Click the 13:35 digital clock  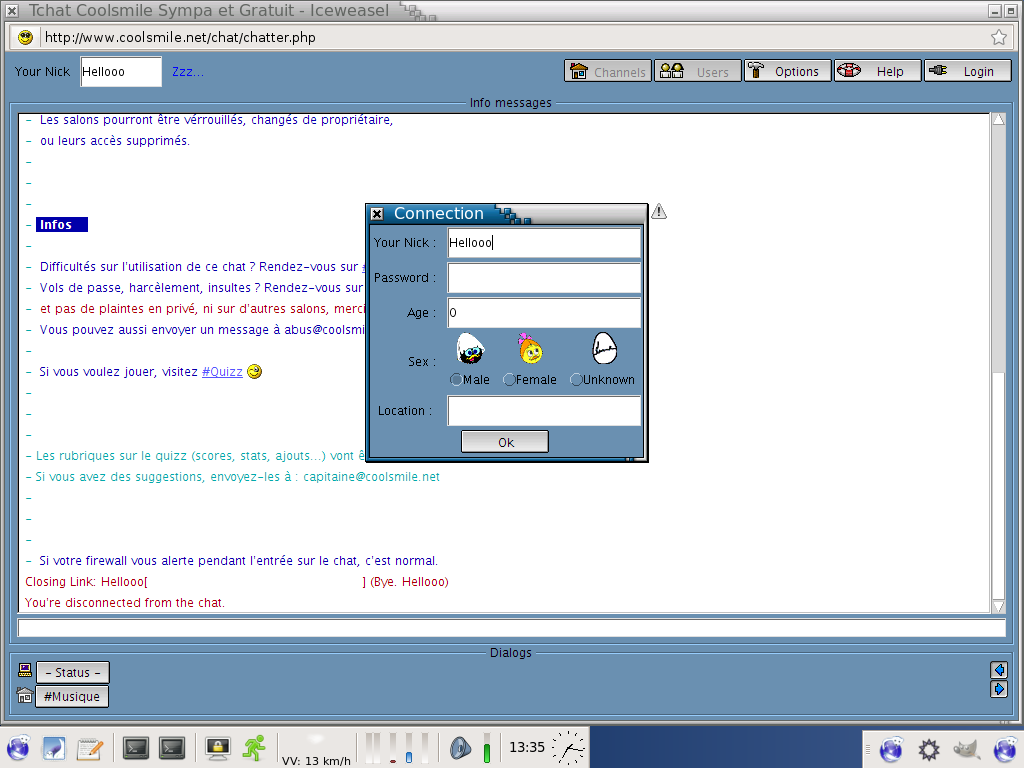(x=526, y=747)
